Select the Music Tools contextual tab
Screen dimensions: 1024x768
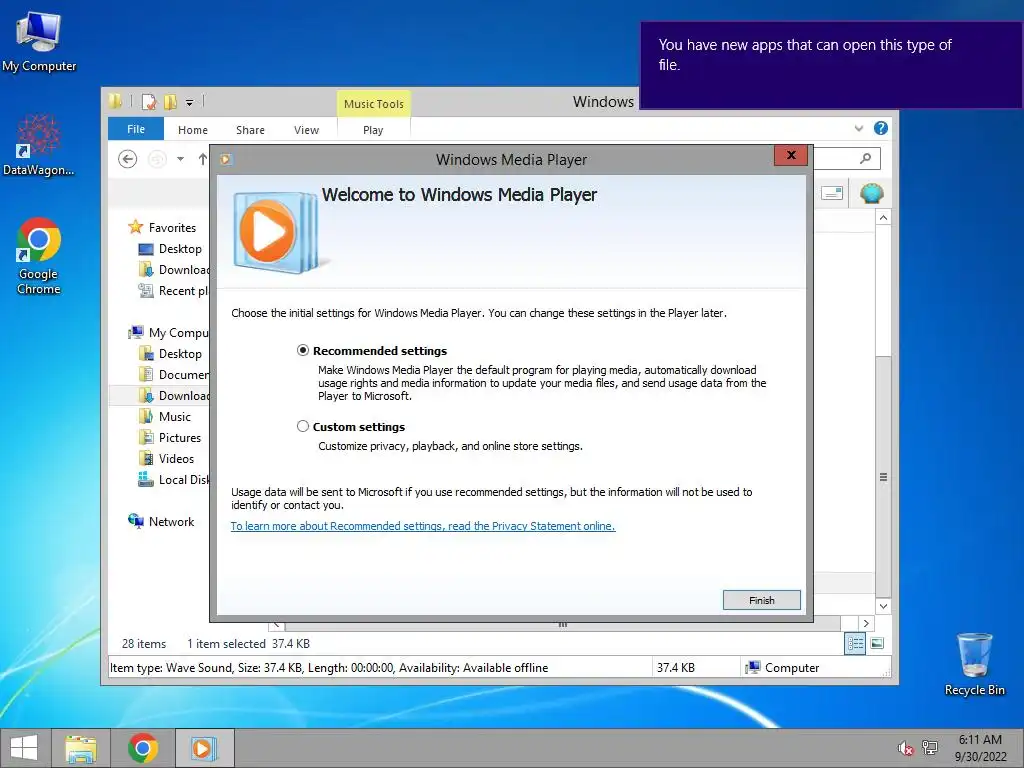[374, 104]
